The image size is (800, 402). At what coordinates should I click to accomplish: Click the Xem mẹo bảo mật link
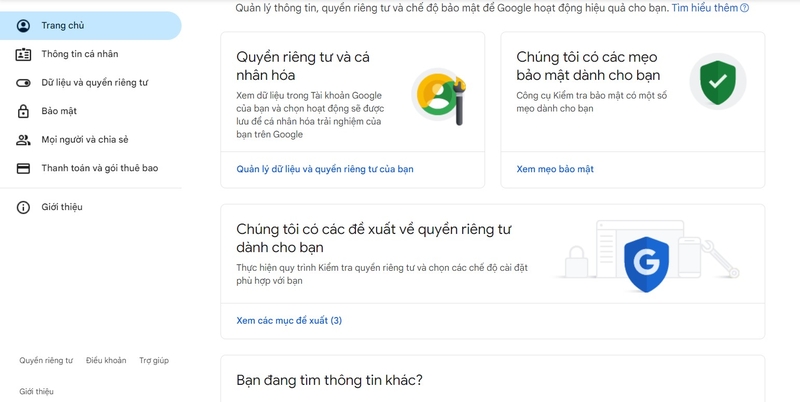coord(555,169)
